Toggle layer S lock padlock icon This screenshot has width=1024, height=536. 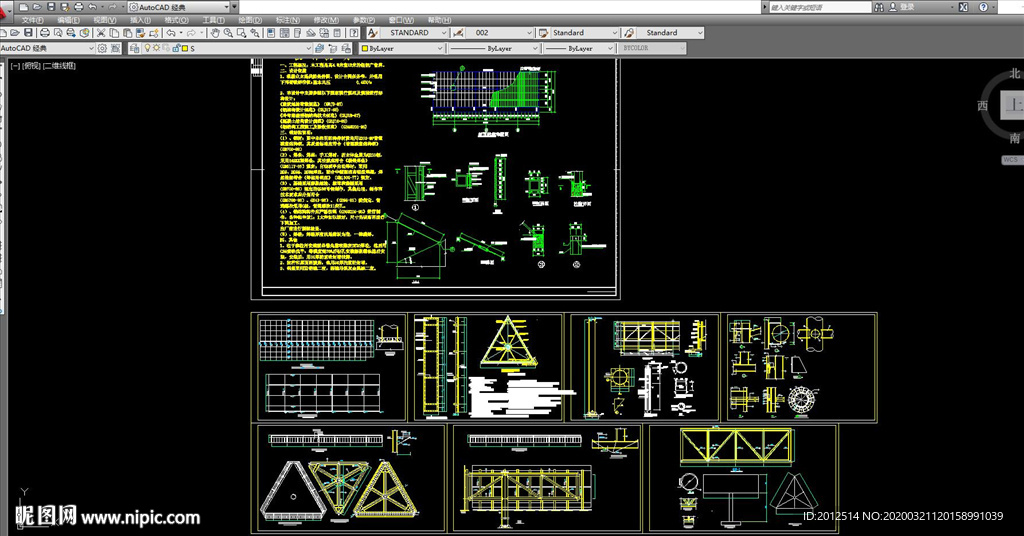pos(176,48)
